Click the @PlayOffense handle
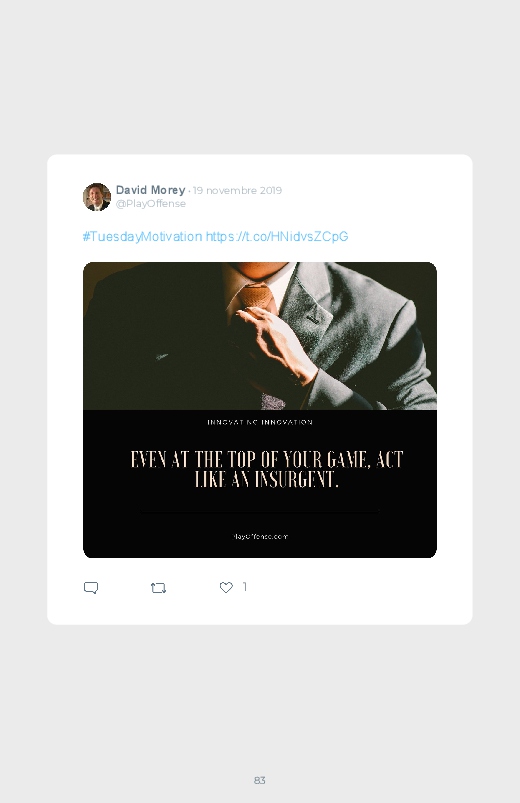520x803 pixels. coord(151,203)
